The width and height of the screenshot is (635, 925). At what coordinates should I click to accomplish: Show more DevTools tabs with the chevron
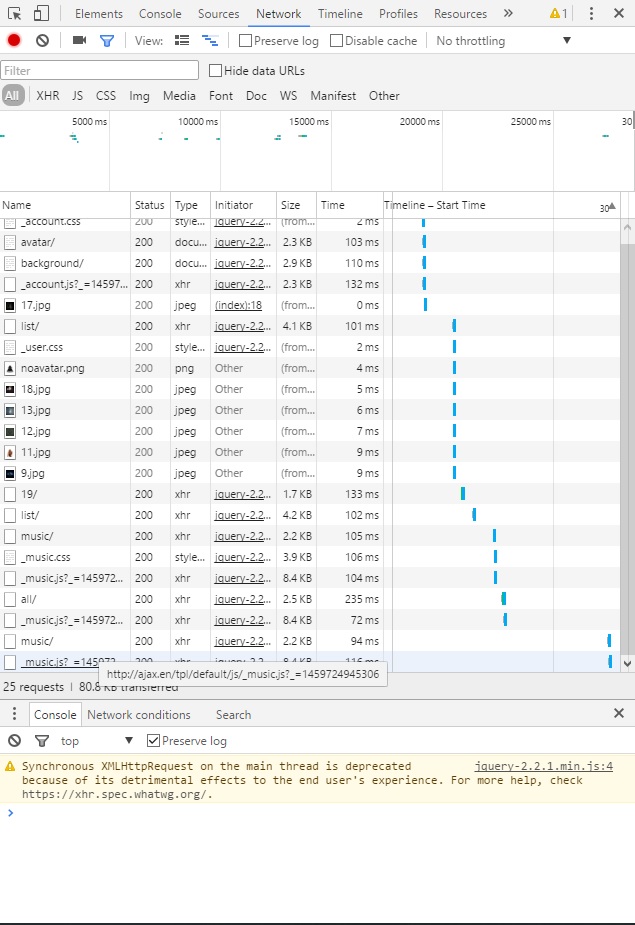point(508,14)
